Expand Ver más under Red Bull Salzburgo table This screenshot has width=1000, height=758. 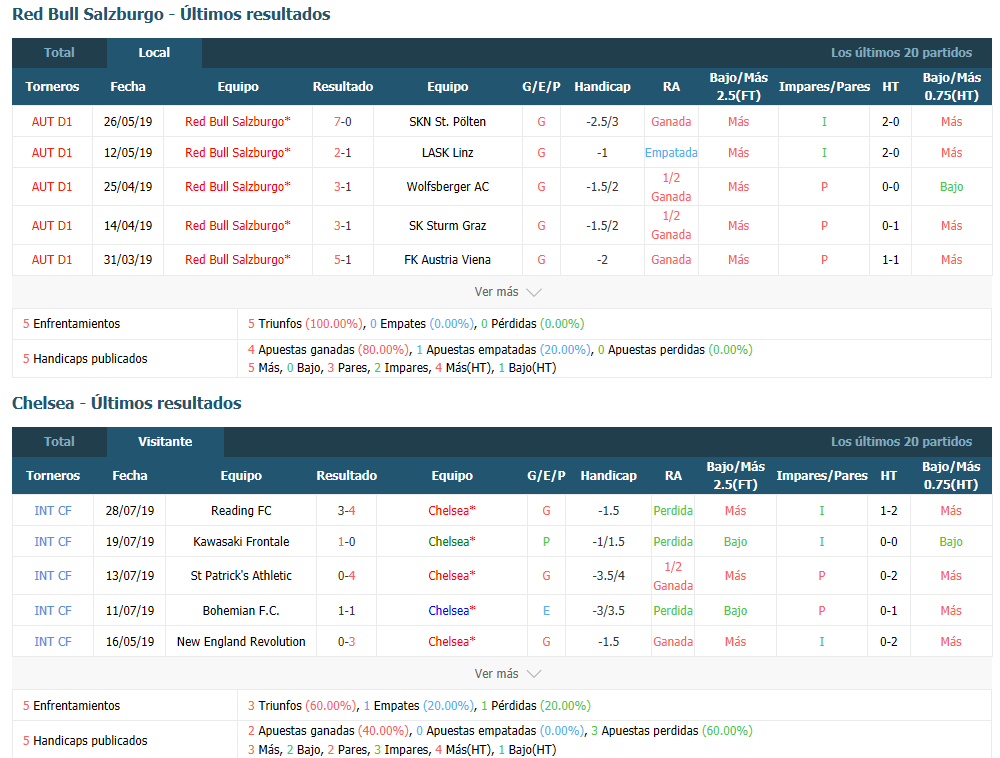click(507, 292)
